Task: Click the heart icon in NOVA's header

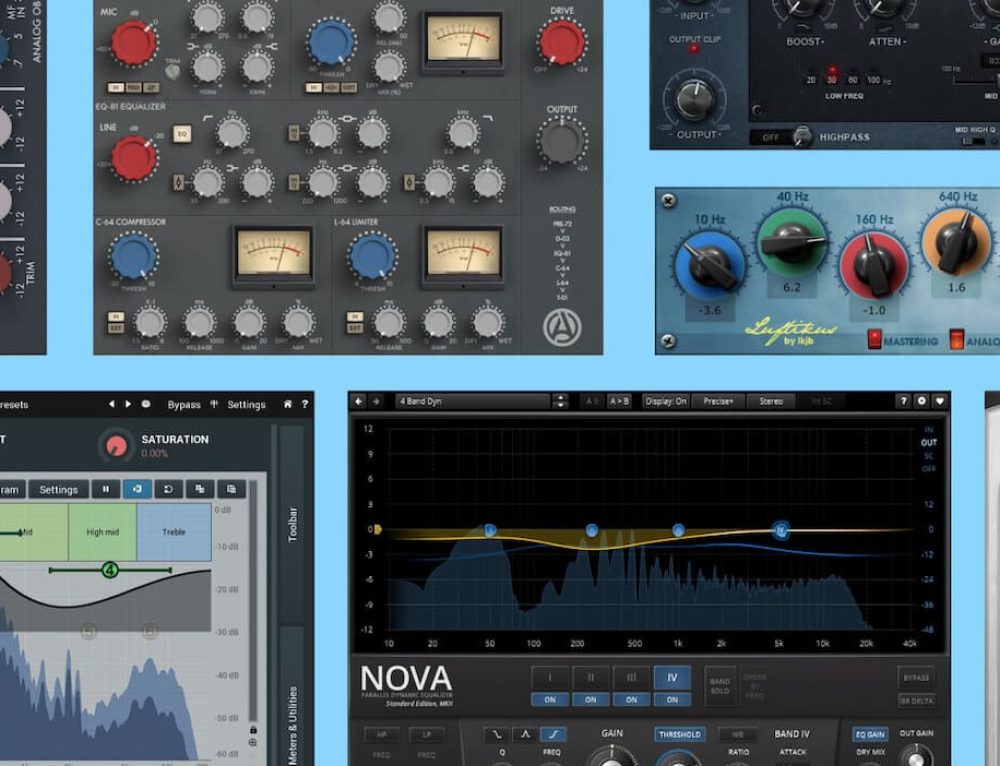Action: tap(939, 401)
